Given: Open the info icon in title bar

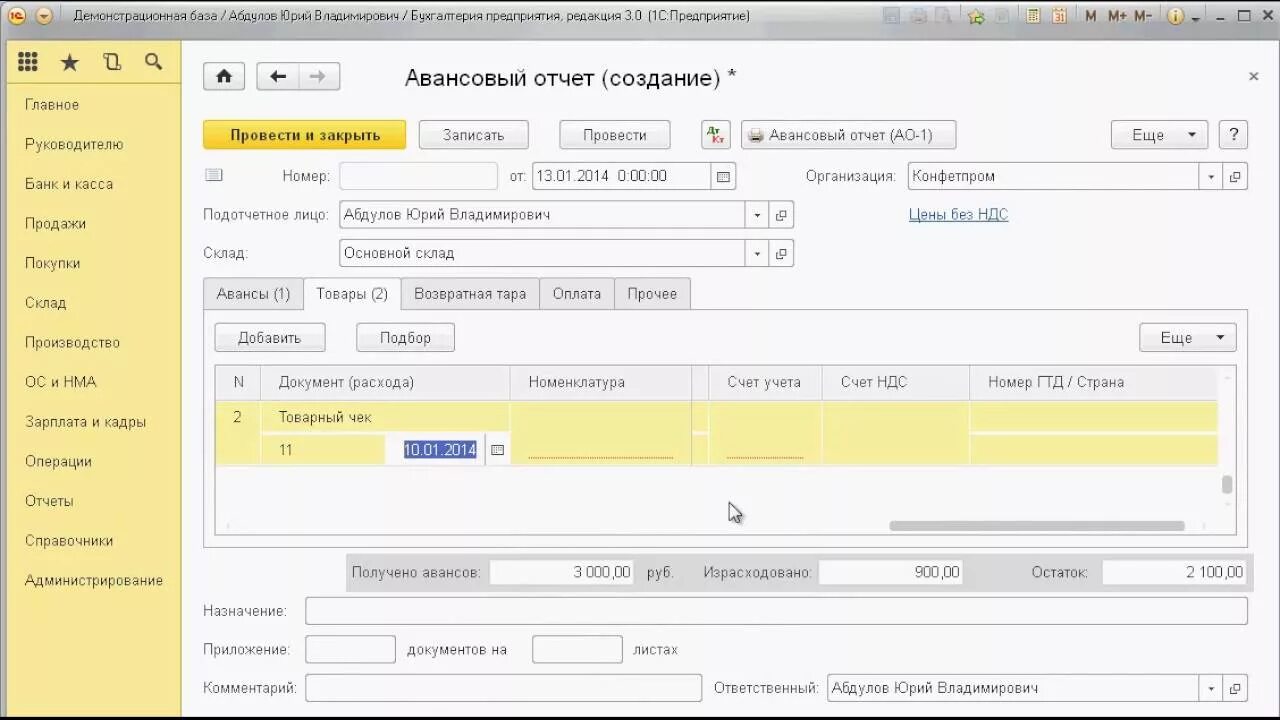Looking at the screenshot, I should (1174, 16).
